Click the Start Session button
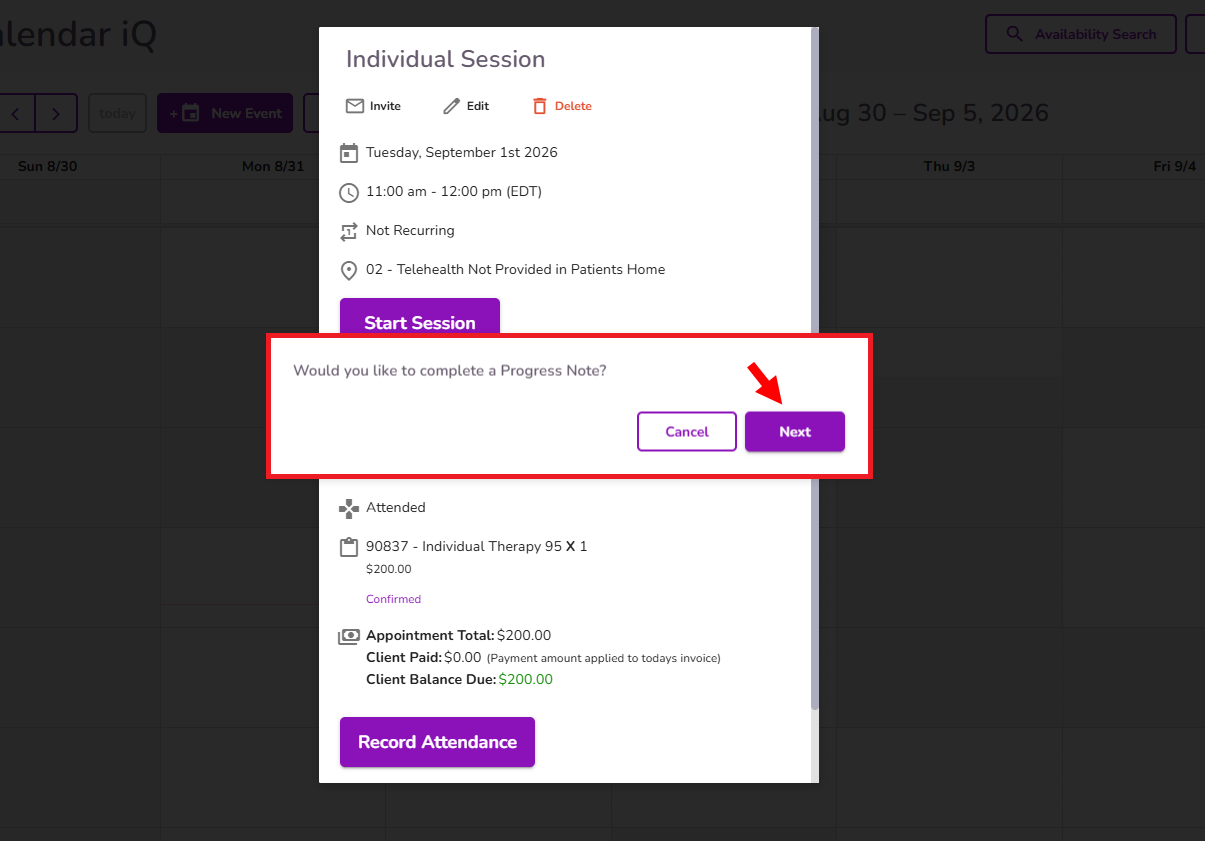The image size is (1205, 841). click(420, 322)
